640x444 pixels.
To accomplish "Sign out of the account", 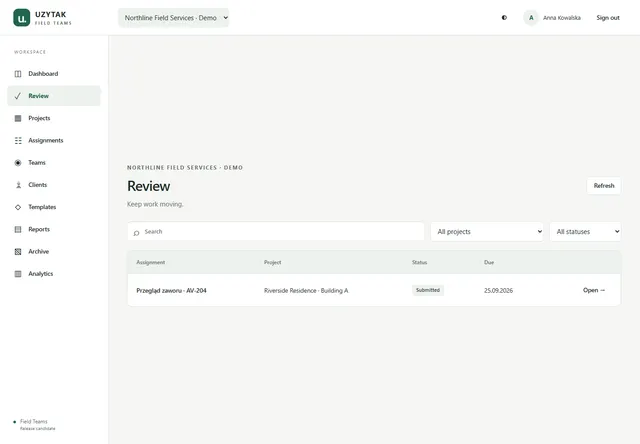I will tap(608, 18).
